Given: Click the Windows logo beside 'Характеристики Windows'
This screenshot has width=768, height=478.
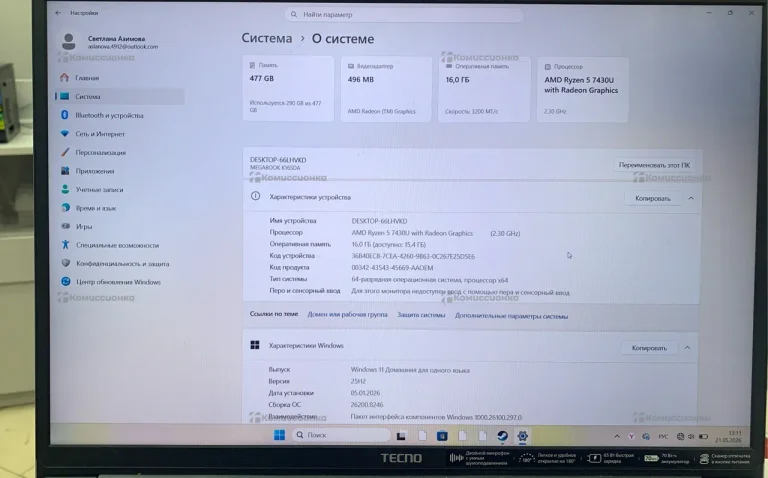Looking at the screenshot, I should coord(255,345).
